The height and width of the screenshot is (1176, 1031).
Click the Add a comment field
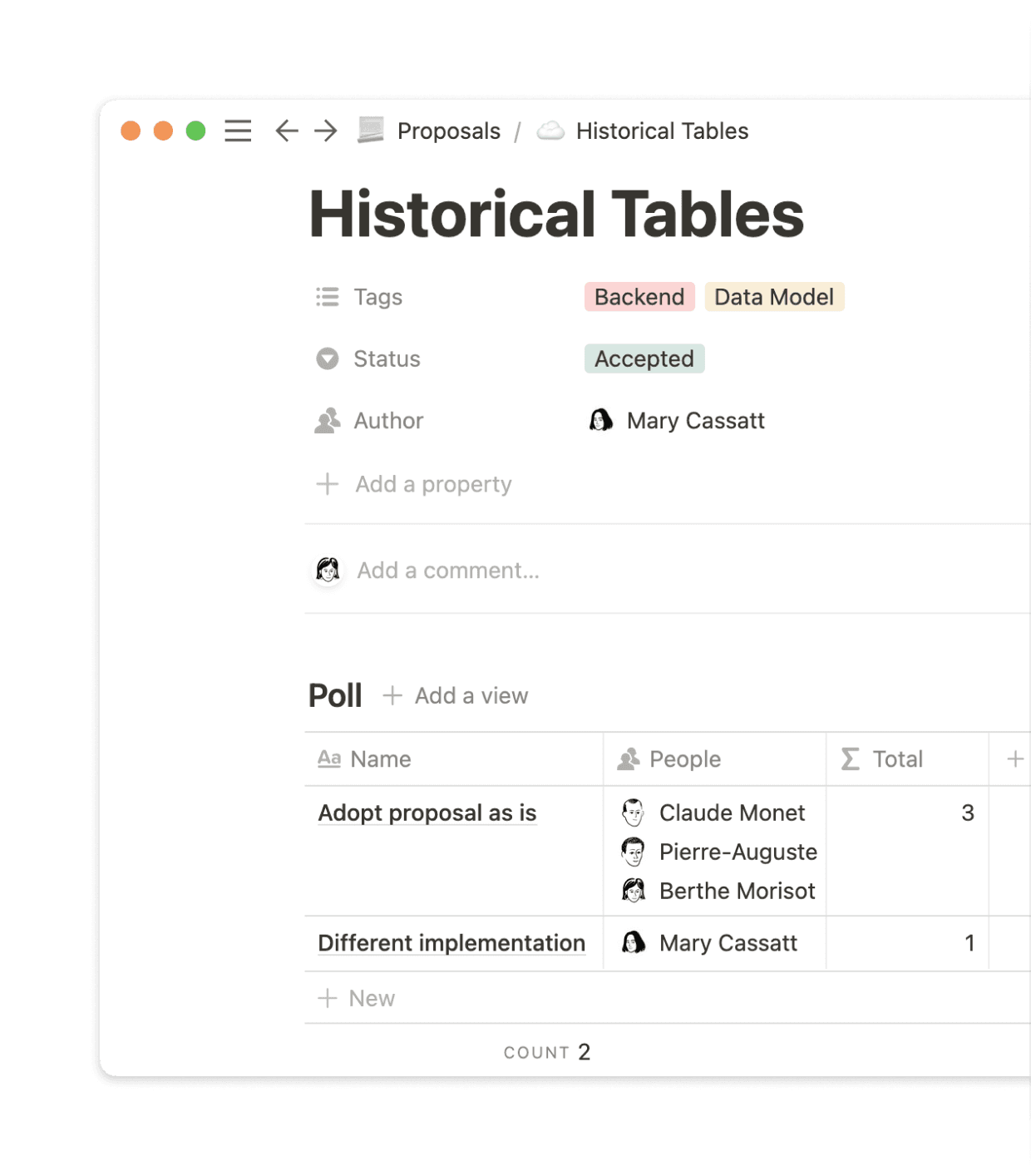click(x=448, y=570)
